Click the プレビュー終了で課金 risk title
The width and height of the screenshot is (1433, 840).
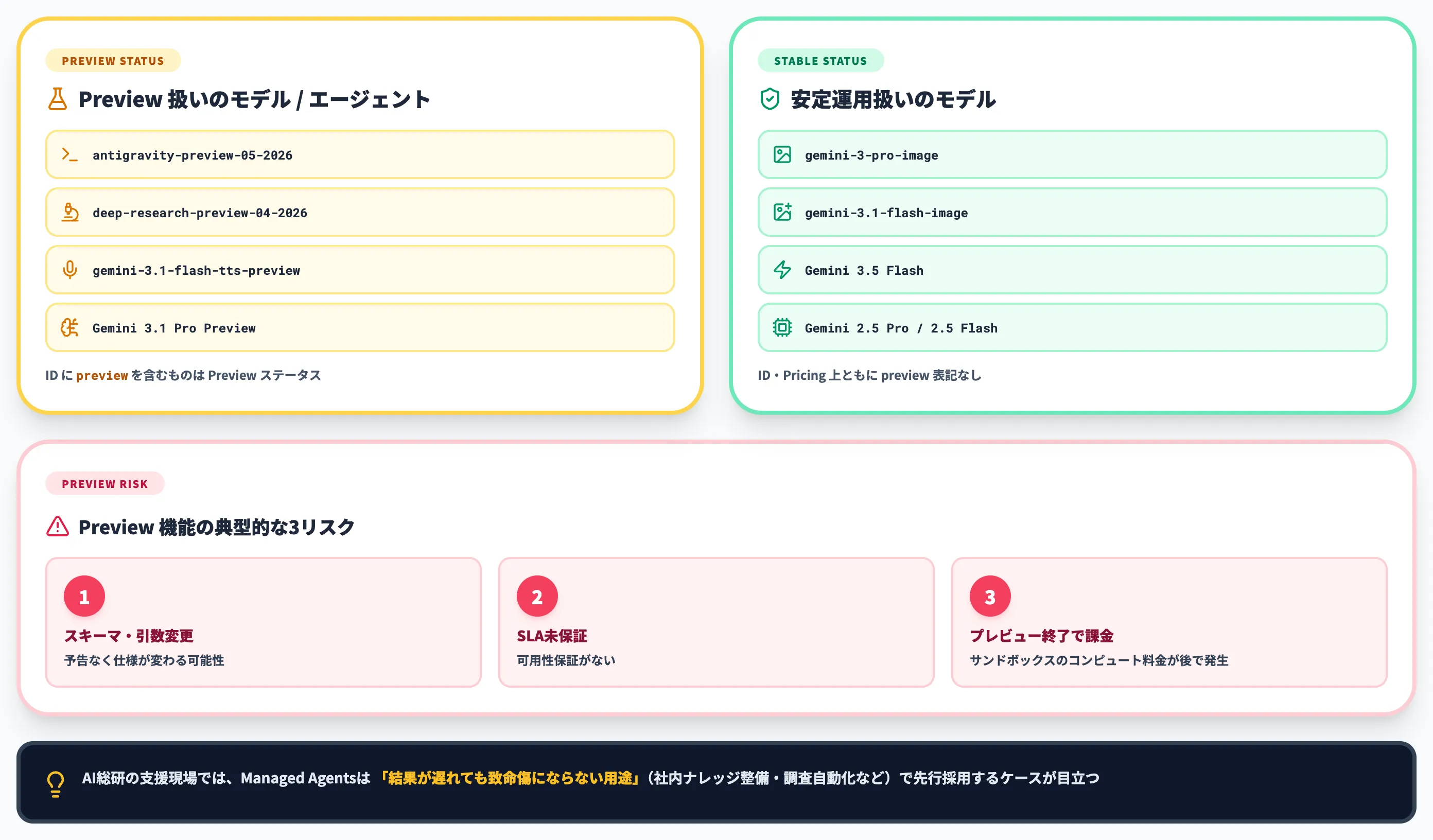[1041, 636]
